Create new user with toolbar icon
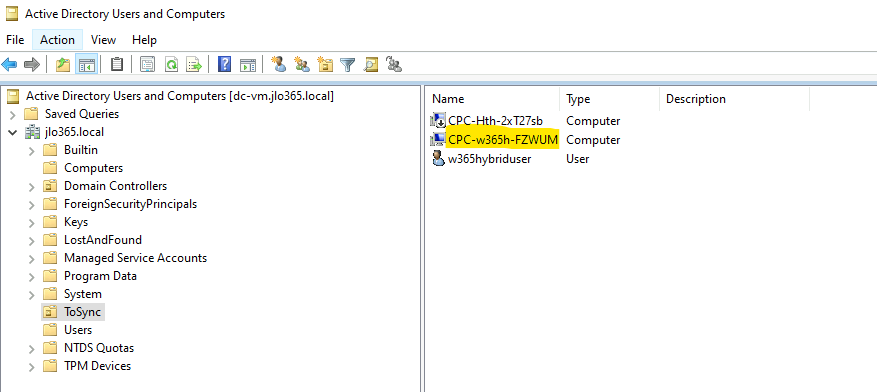The image size is (877, 392). (x=279, y=65)
